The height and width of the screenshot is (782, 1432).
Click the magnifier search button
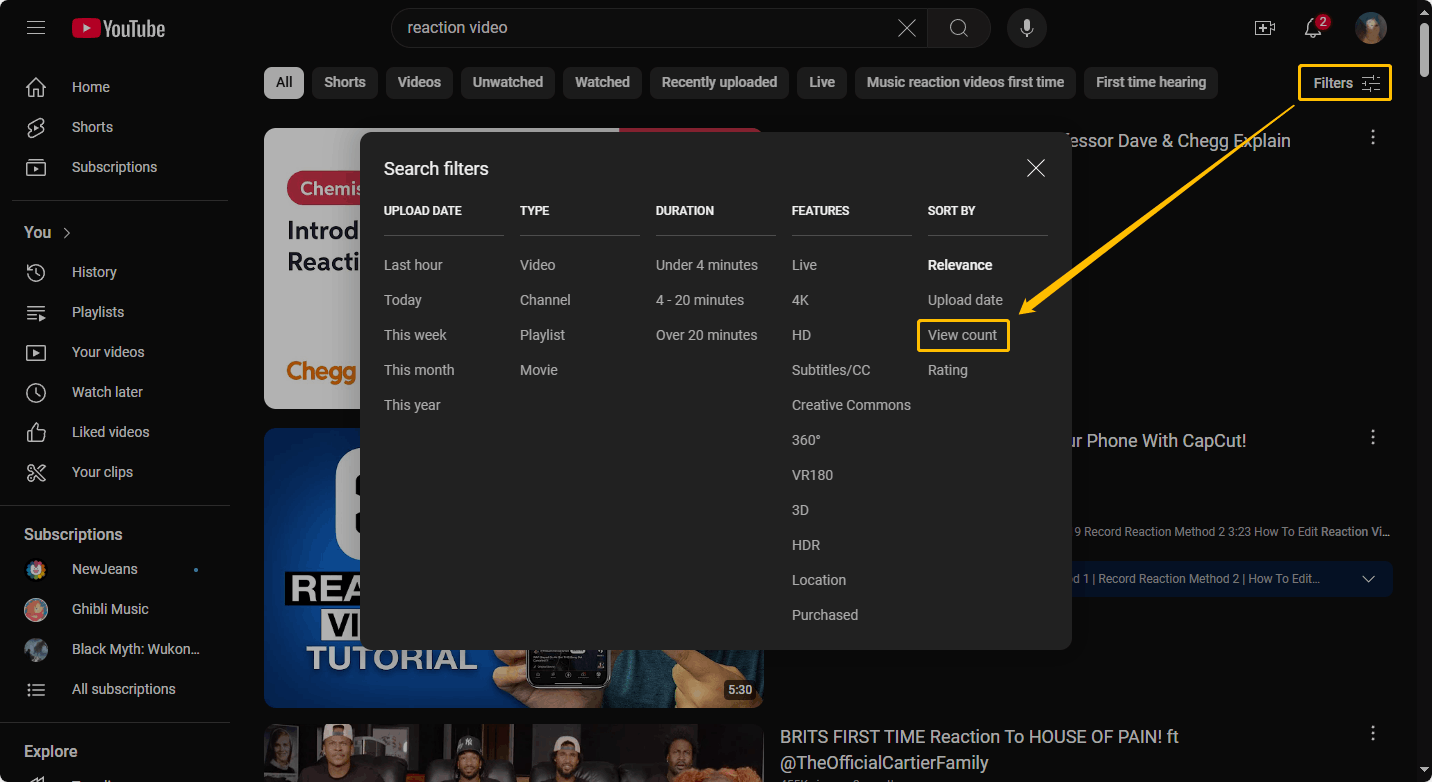[958, 28]
